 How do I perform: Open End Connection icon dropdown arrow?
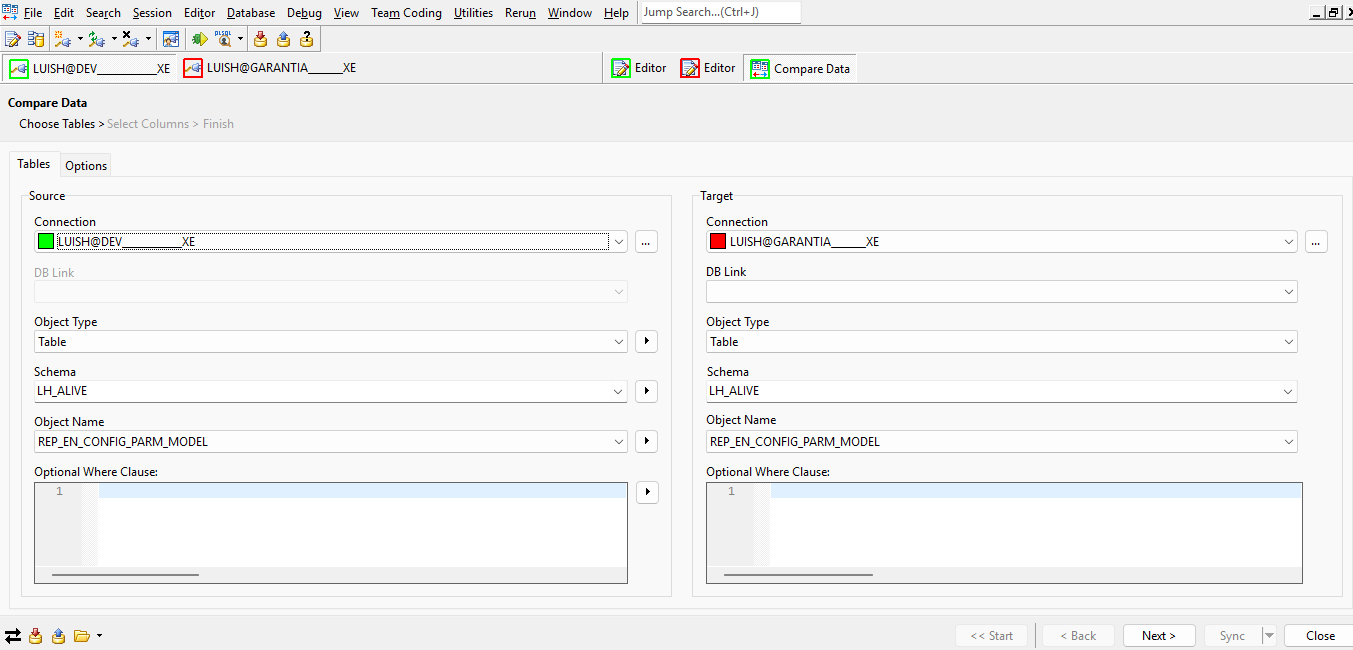click(148, 39)
